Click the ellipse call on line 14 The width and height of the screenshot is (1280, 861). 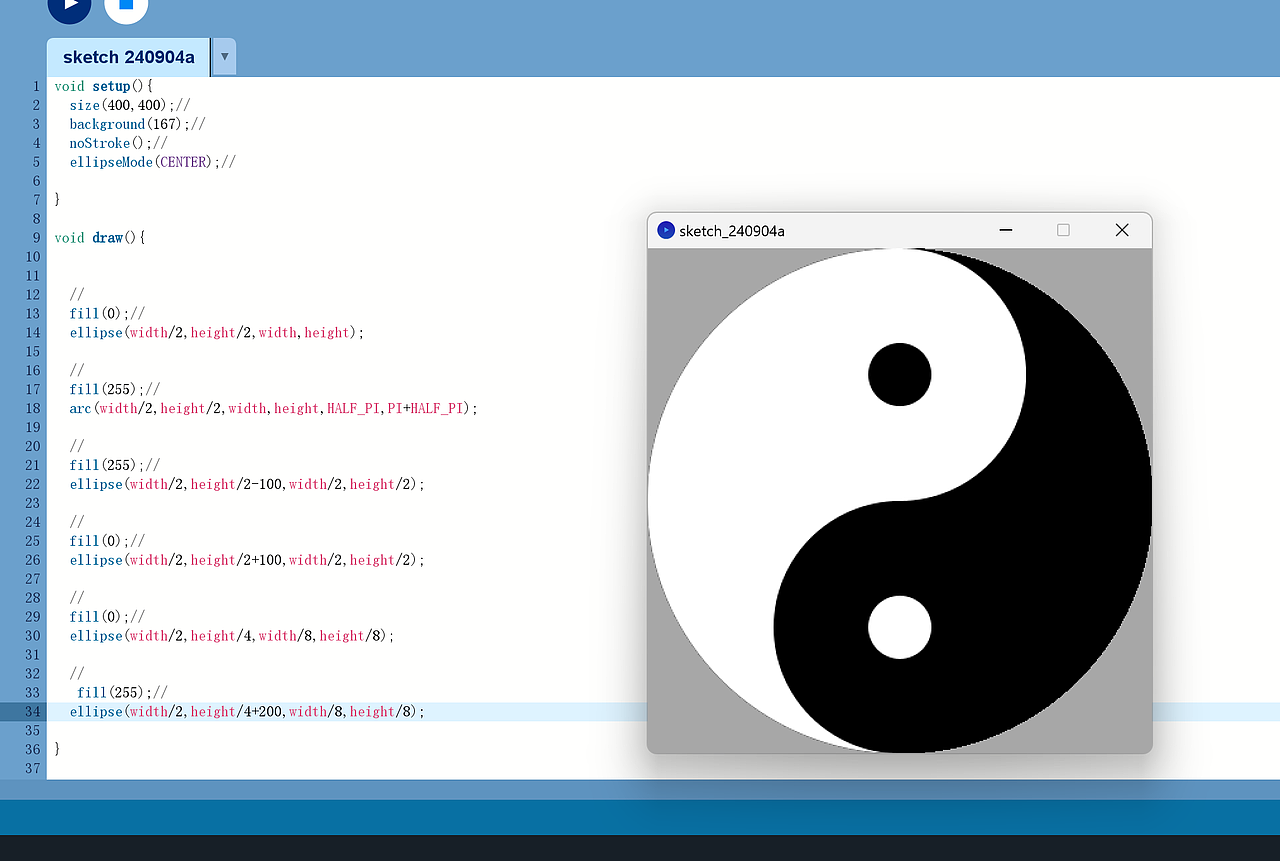[x=216, y=333]
